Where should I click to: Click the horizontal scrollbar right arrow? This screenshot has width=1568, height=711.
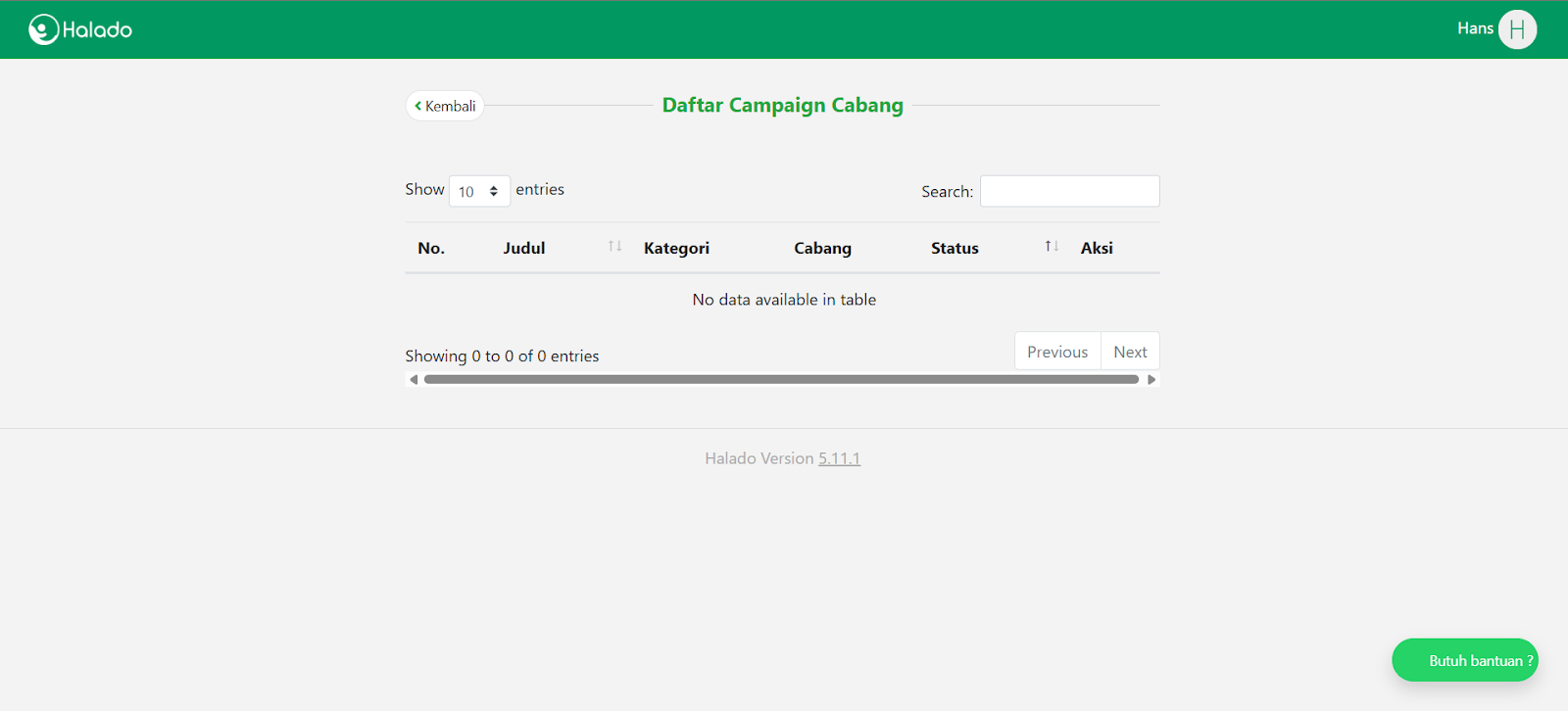coord(1151,380)
